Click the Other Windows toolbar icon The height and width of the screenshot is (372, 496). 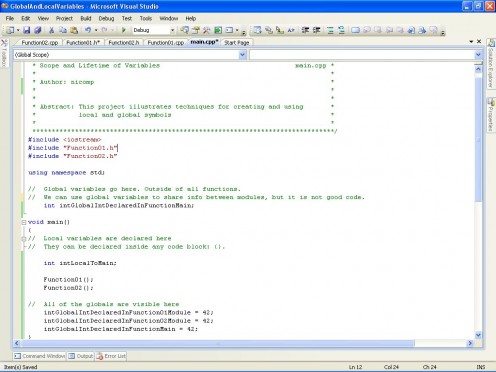[229, 30]
